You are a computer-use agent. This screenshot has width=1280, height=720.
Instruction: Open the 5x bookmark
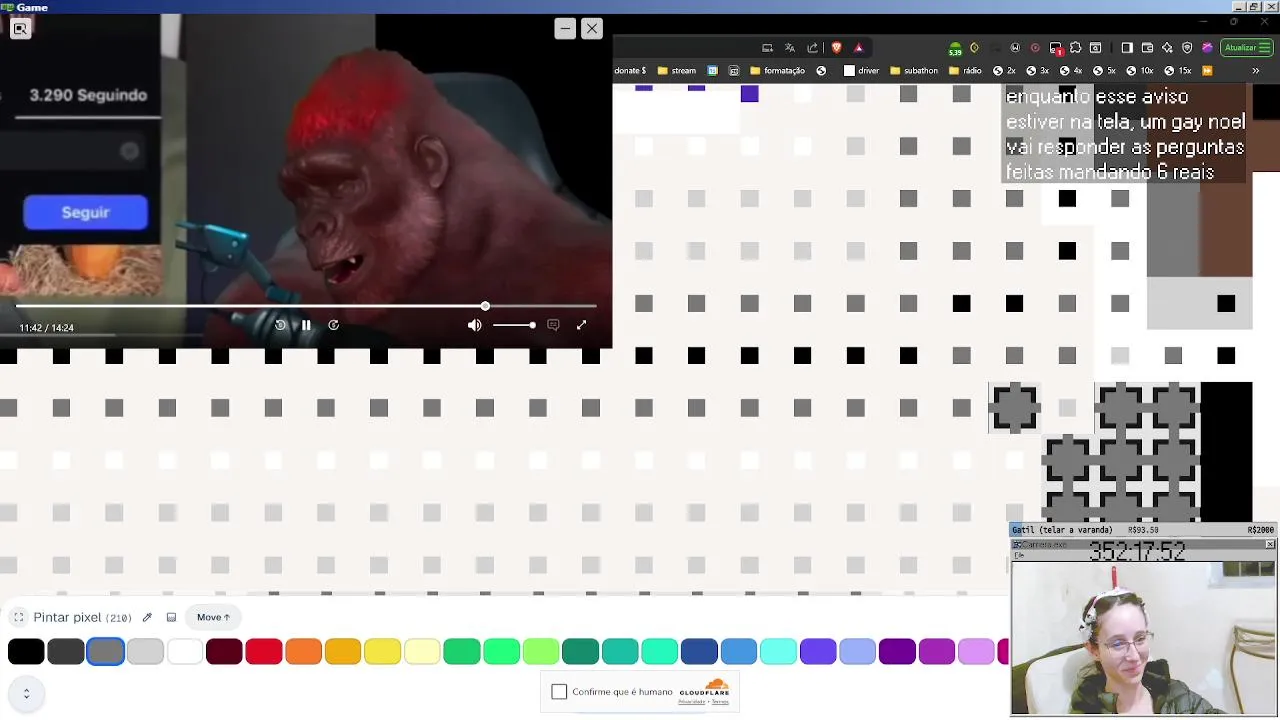click(x=1104, y=71)
